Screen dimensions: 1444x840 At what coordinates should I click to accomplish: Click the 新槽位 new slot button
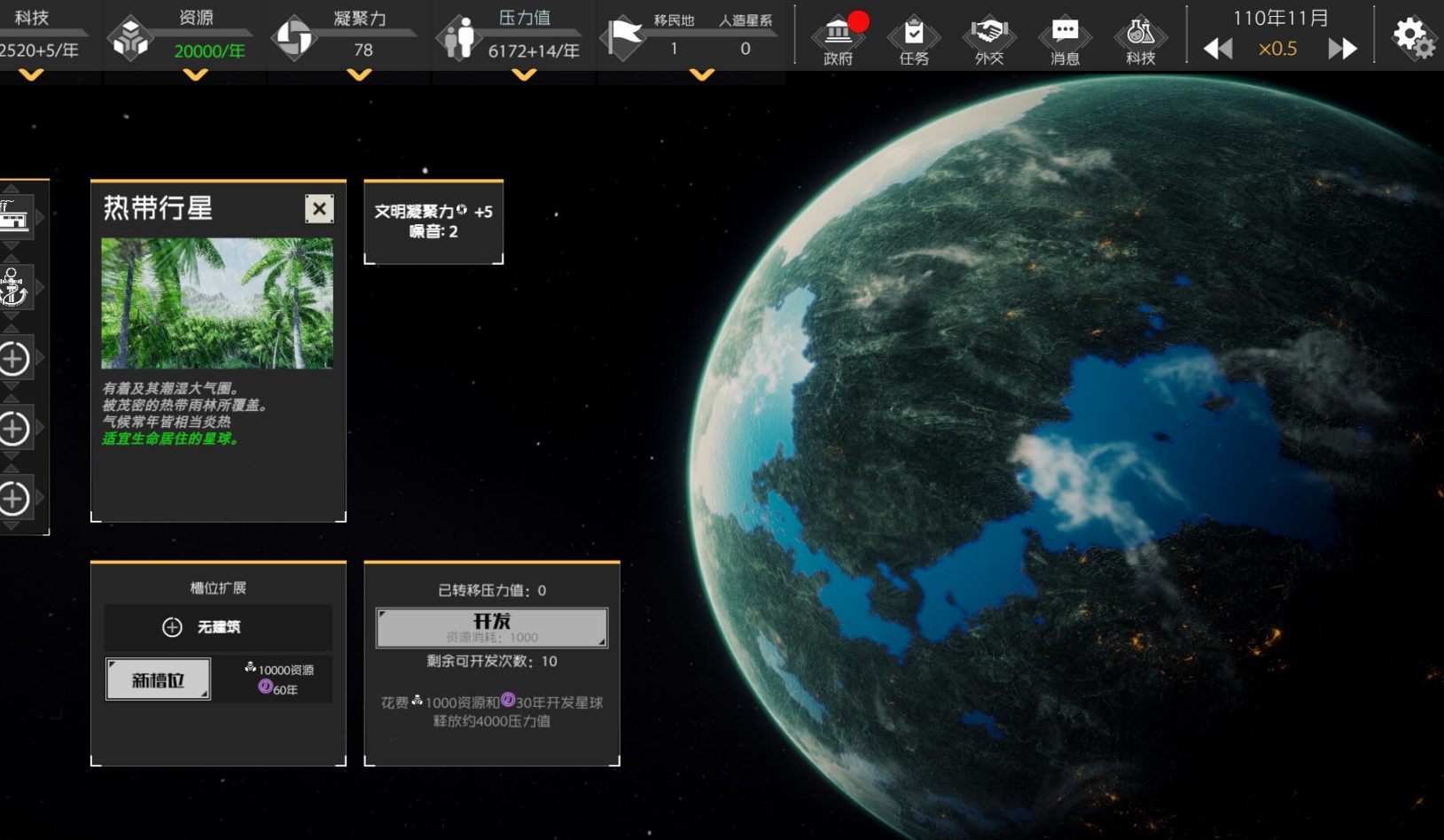point(158,680)
